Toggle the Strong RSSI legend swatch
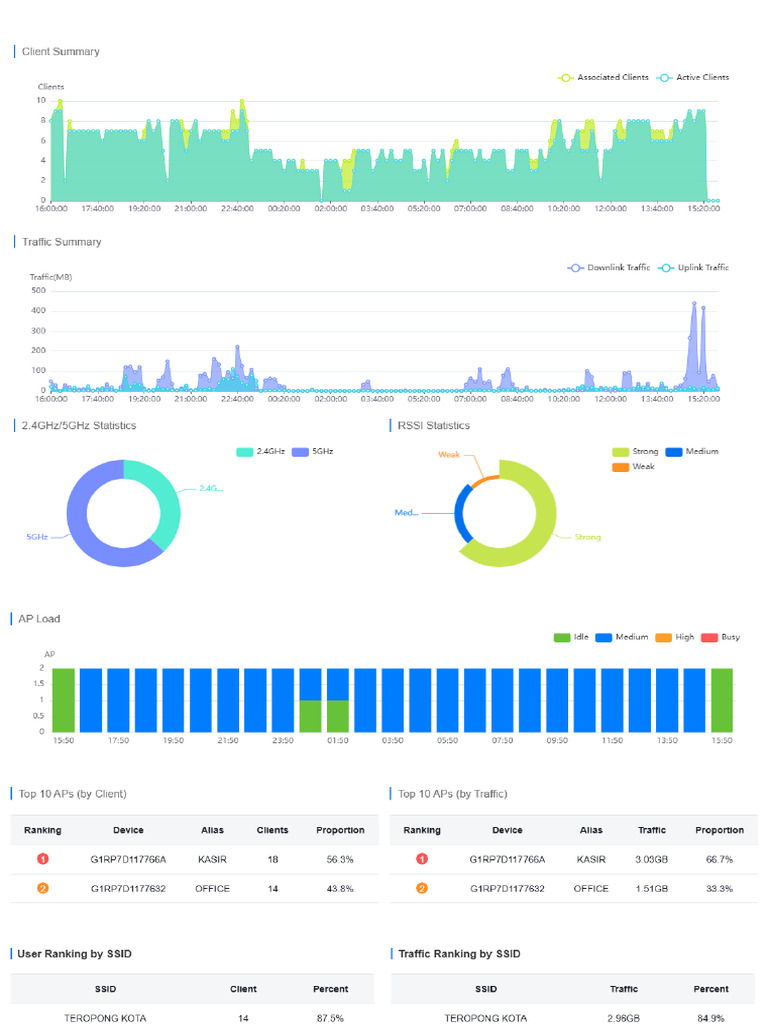 click(620, 451)
